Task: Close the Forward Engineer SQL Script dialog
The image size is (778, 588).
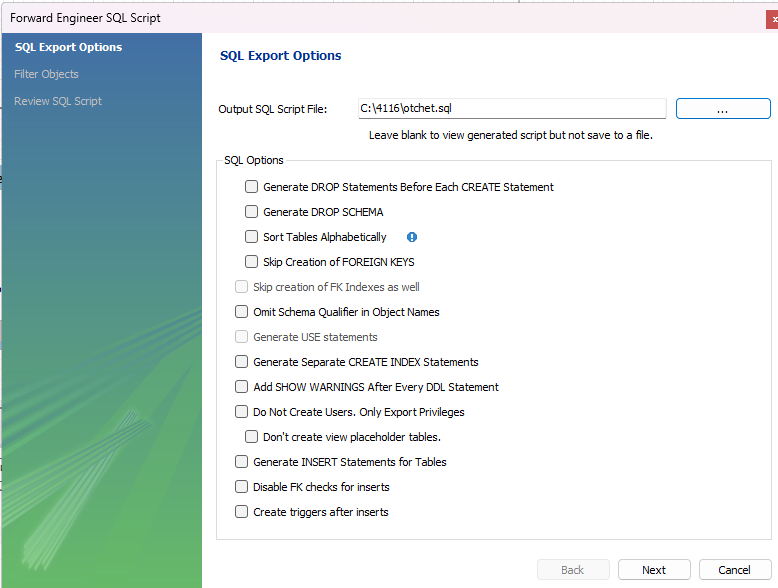Action: pos(773,19)
